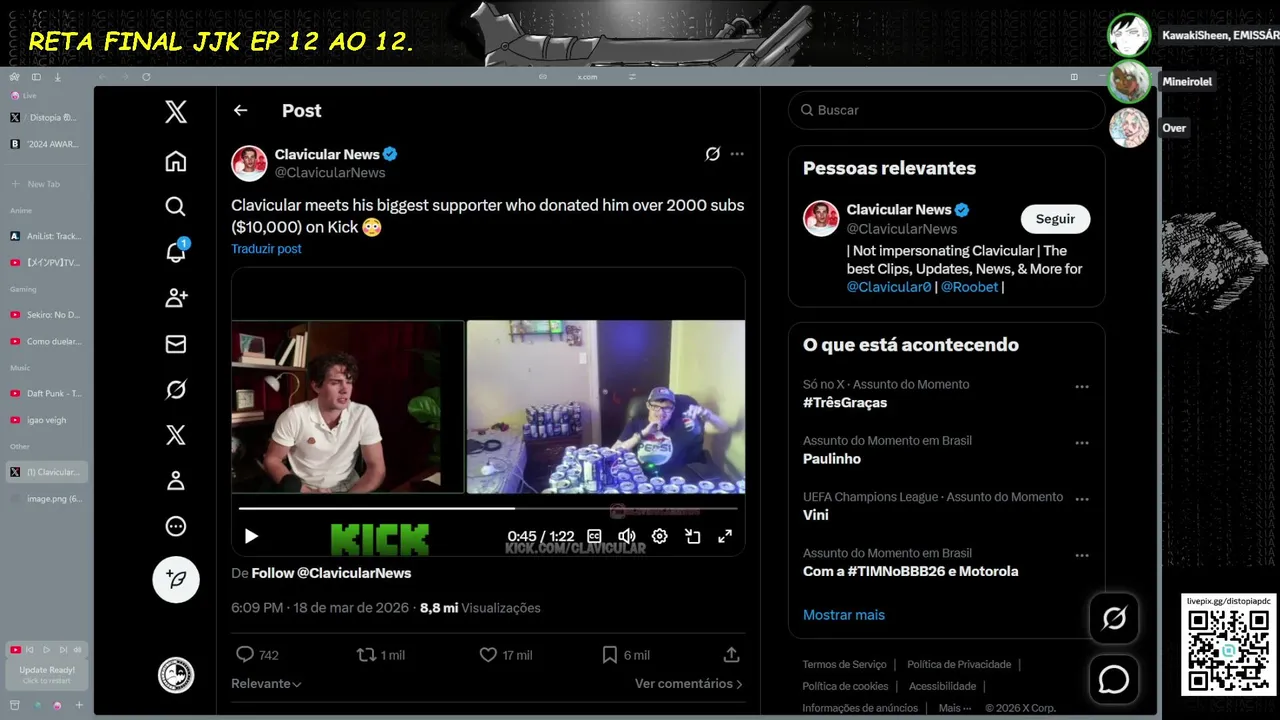Click New Tab in browser sidebar
This screenshot has width=1280, height=720.
pyautogui.click(x=47, y=184)
